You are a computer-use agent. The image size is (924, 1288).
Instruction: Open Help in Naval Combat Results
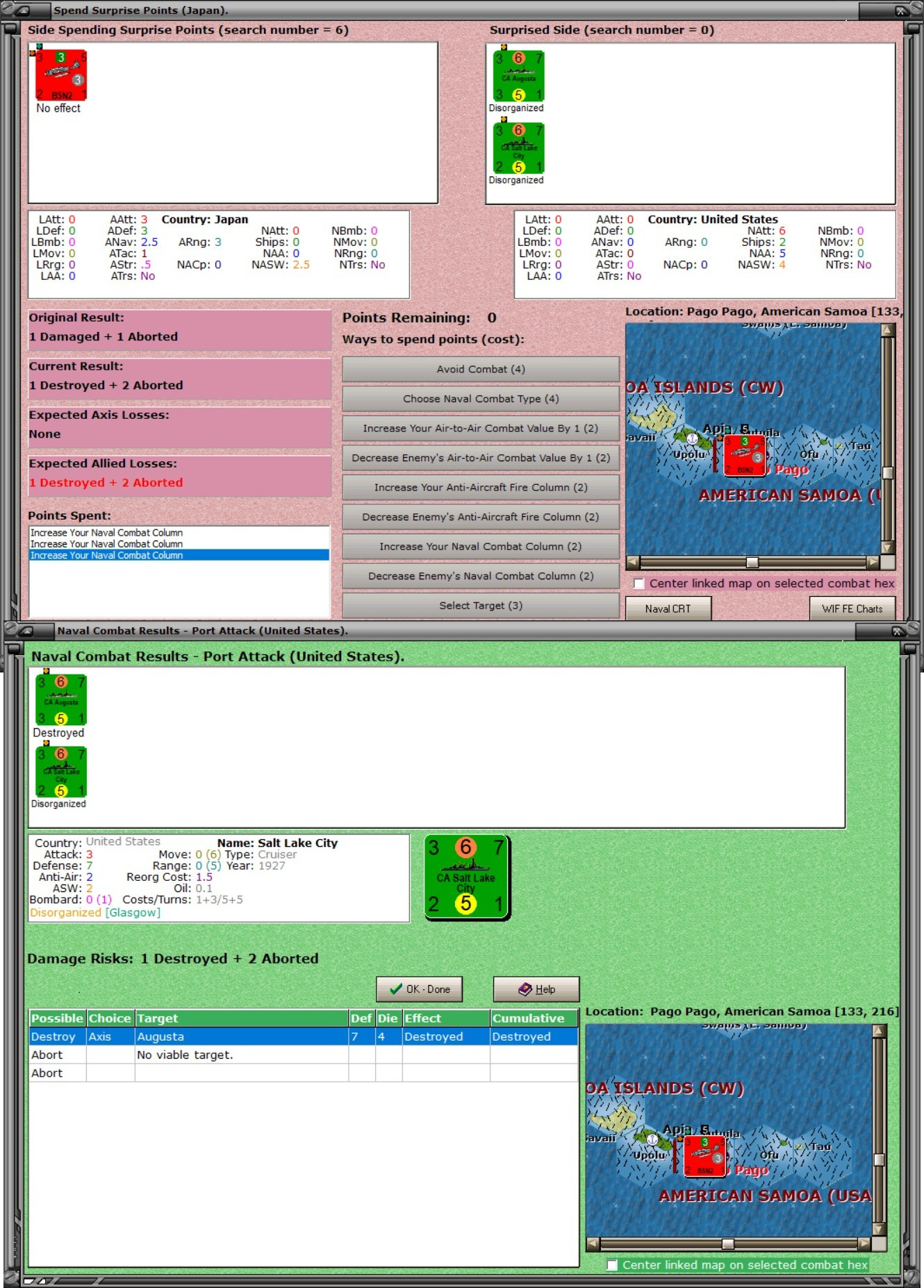click(x=536, y=989)
